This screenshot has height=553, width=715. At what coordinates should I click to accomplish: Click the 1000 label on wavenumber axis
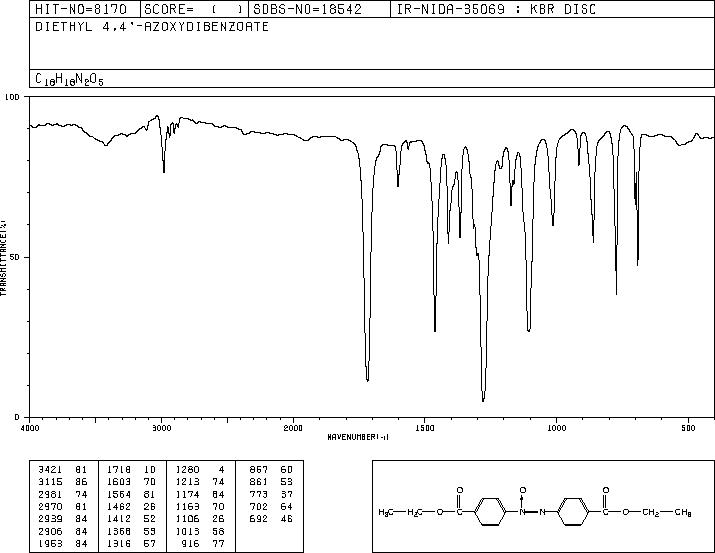557,428
